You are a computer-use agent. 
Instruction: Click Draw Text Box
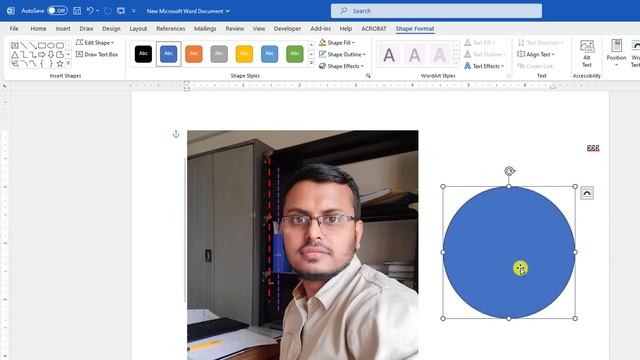pyautogui.click(x=97, y=54)
